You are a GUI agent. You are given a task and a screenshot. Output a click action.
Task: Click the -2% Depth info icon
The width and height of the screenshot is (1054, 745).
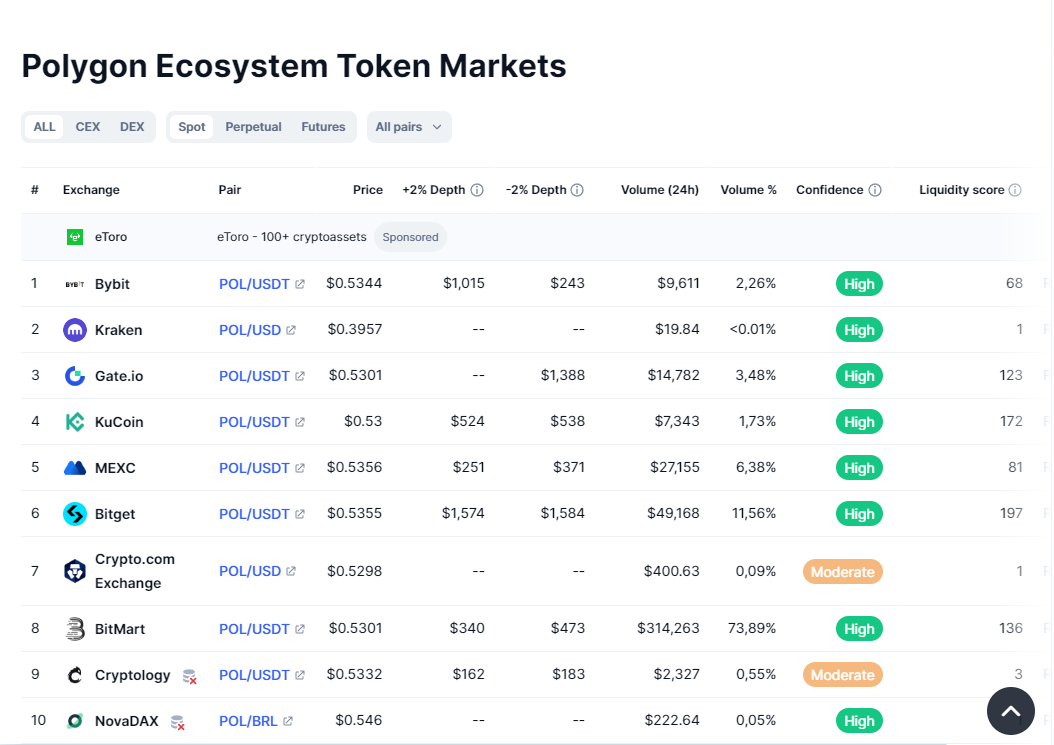click(577, 190)
